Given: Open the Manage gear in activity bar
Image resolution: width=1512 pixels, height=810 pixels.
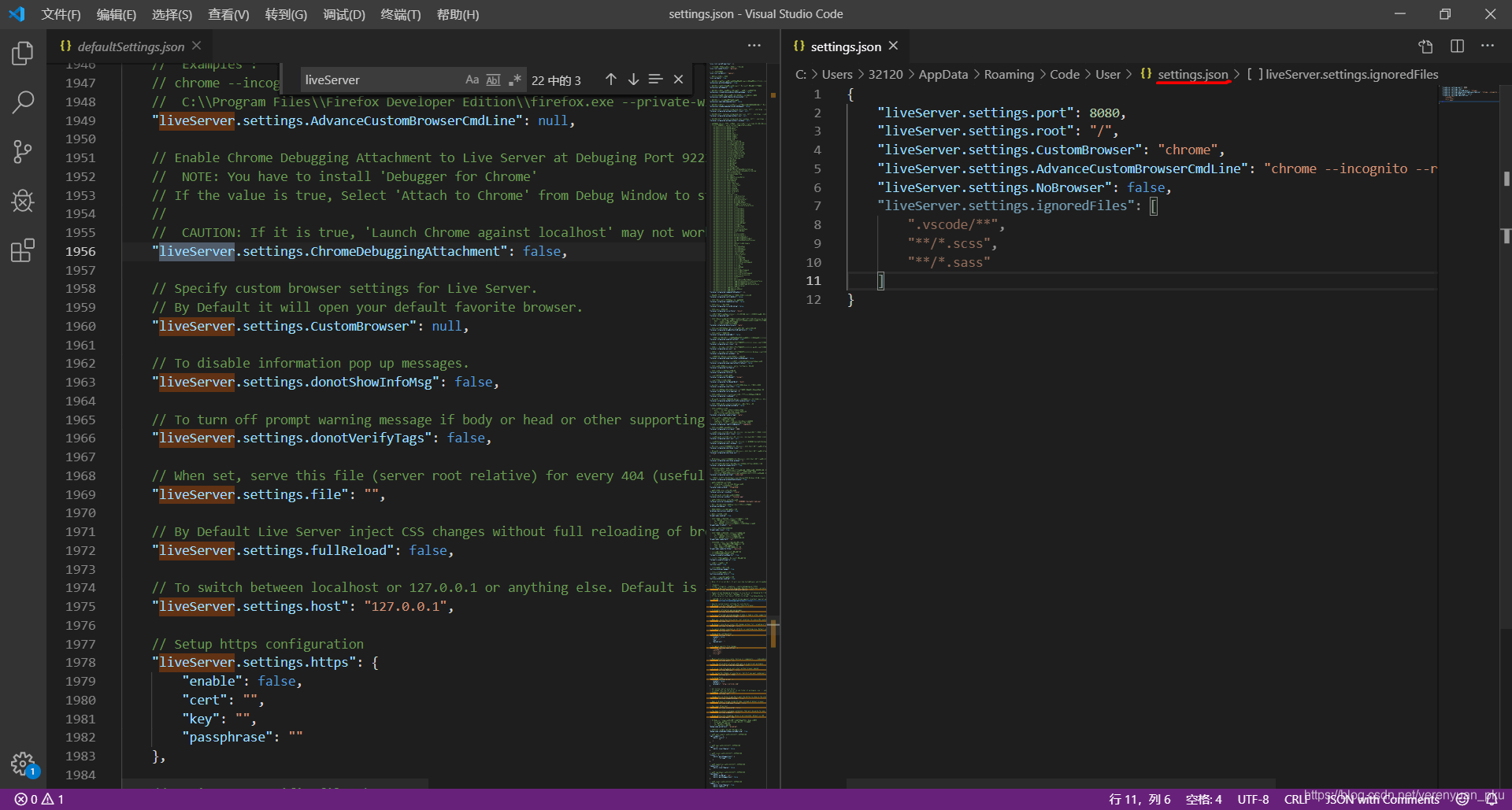Looking at the screenshot, I should coord(23,763).
